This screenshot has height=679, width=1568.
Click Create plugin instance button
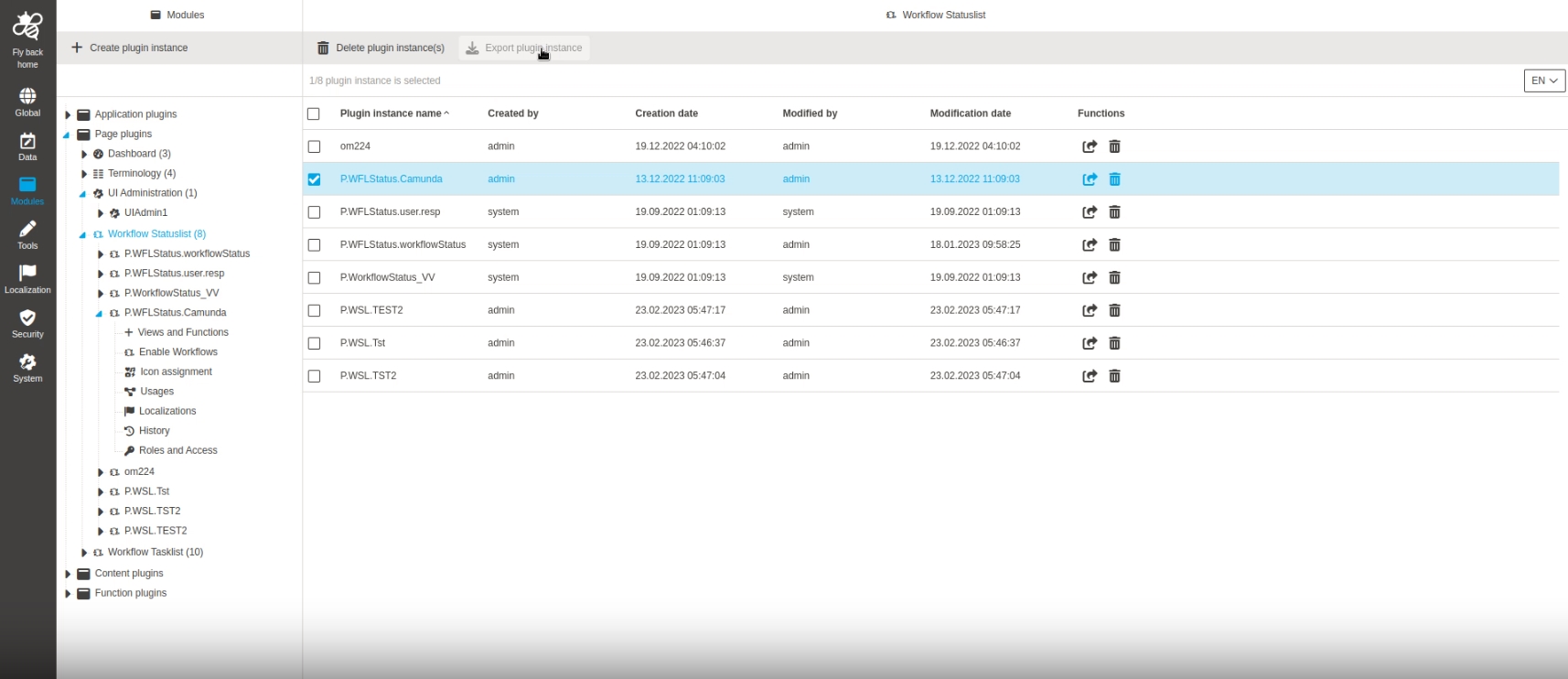[x=130, y=48]
